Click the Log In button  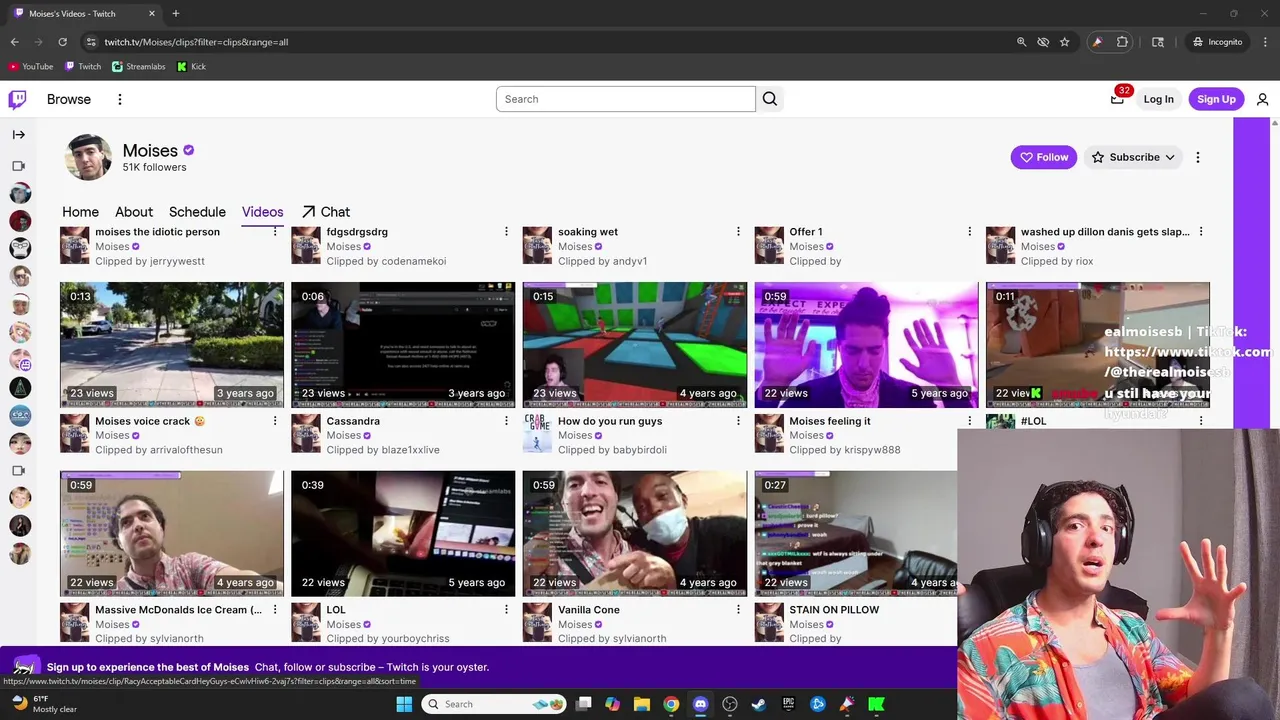click(1158, 99)
